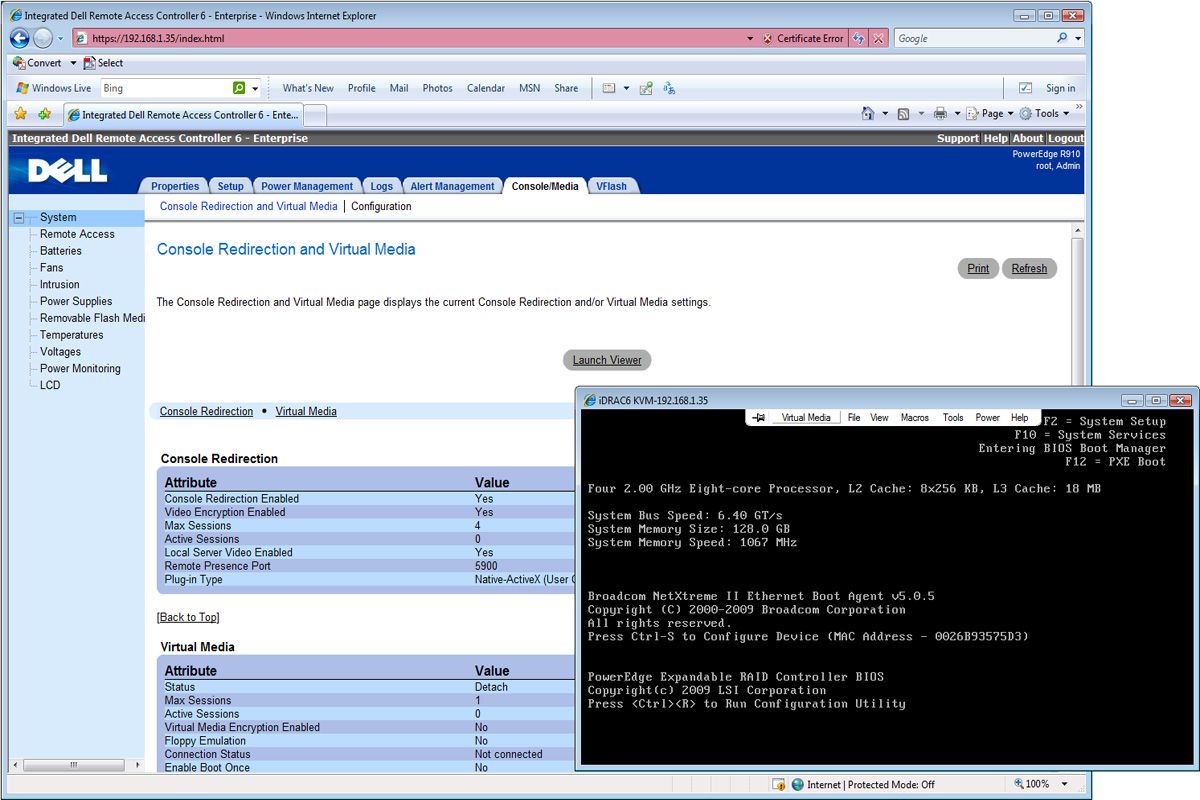This screenshot has height=800, width=1200.
Task: Click the URL address bar field
Action: 415,38
